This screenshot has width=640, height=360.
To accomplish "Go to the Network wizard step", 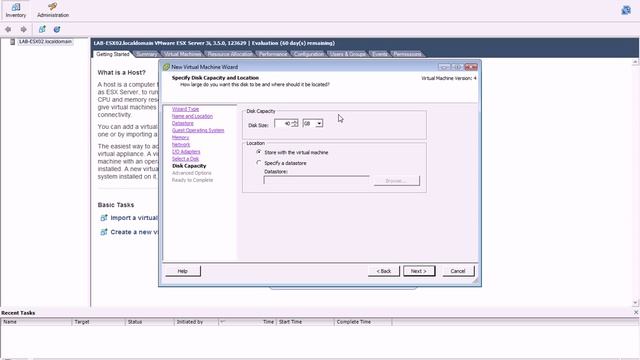I will [x=181, y=144].
